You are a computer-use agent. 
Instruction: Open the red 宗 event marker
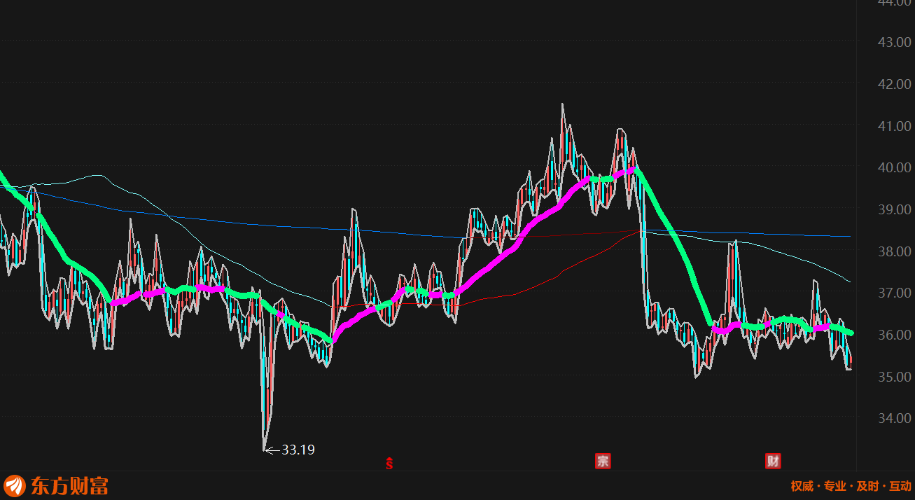click(602, 461)
